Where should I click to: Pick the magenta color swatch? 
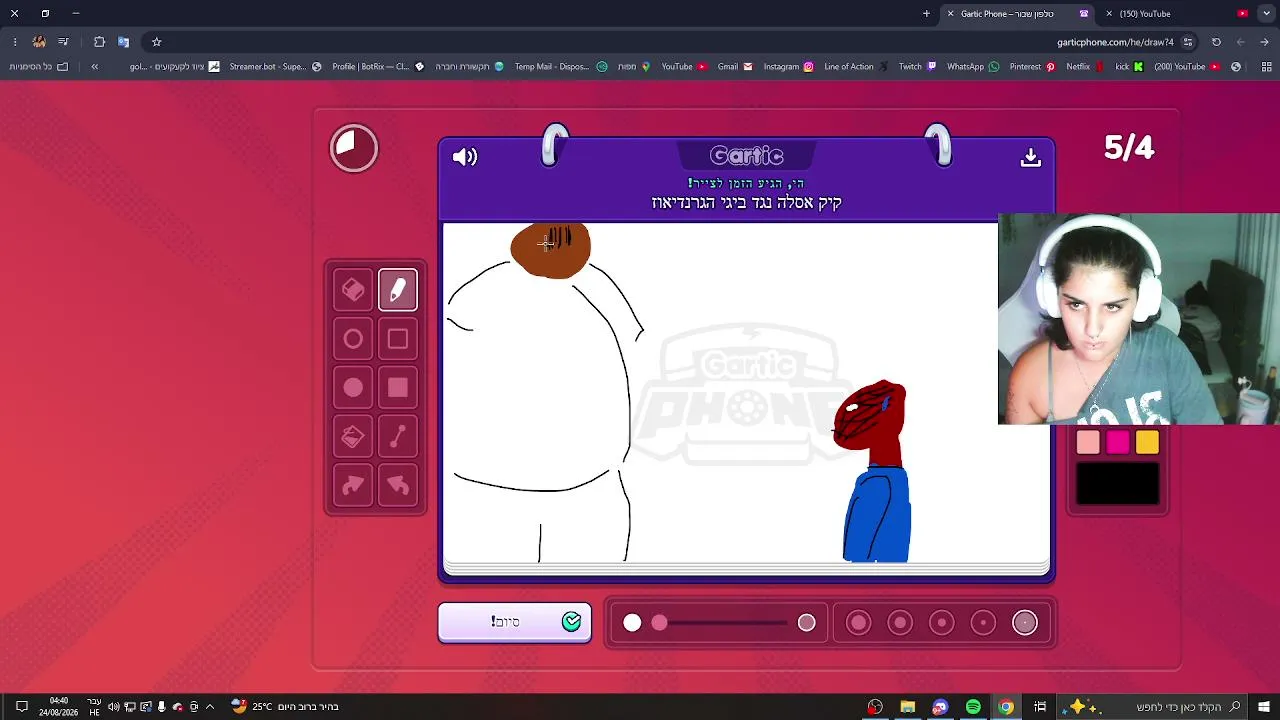pyautogui.click(x=1118, y=442)
